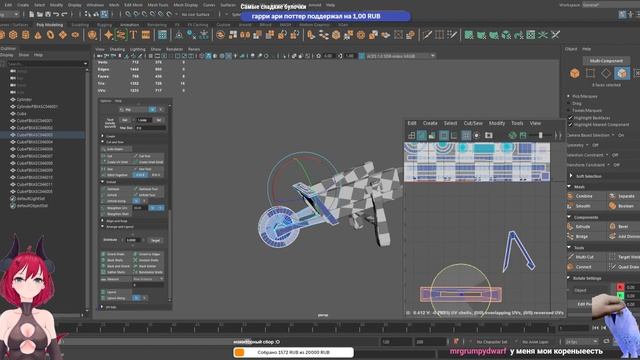The width and height of the screenshot is (640, 360).
Task: Select CubeFBXASC046003 in the Outliner
Action: coord(34,135)
